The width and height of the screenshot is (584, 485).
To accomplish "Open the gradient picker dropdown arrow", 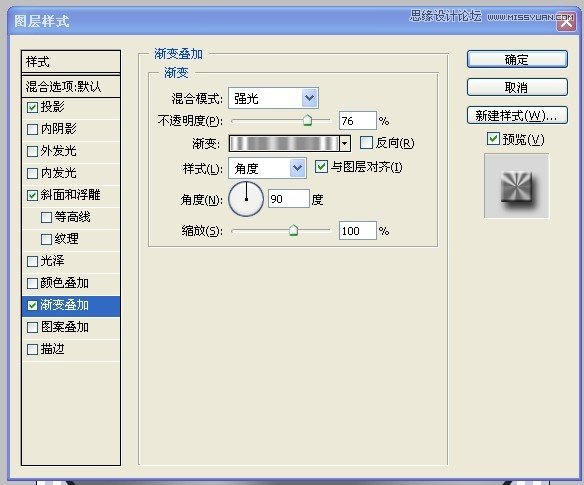I will coord(345,143).
